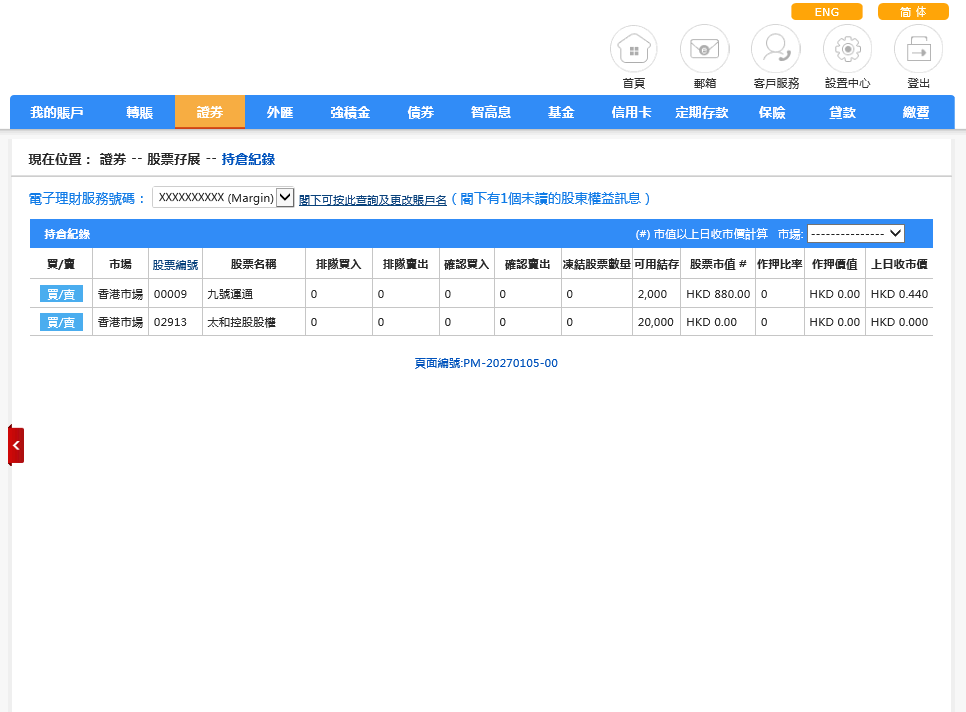
Task: Switch language to ENG
Action: click(x=826, y=12)
